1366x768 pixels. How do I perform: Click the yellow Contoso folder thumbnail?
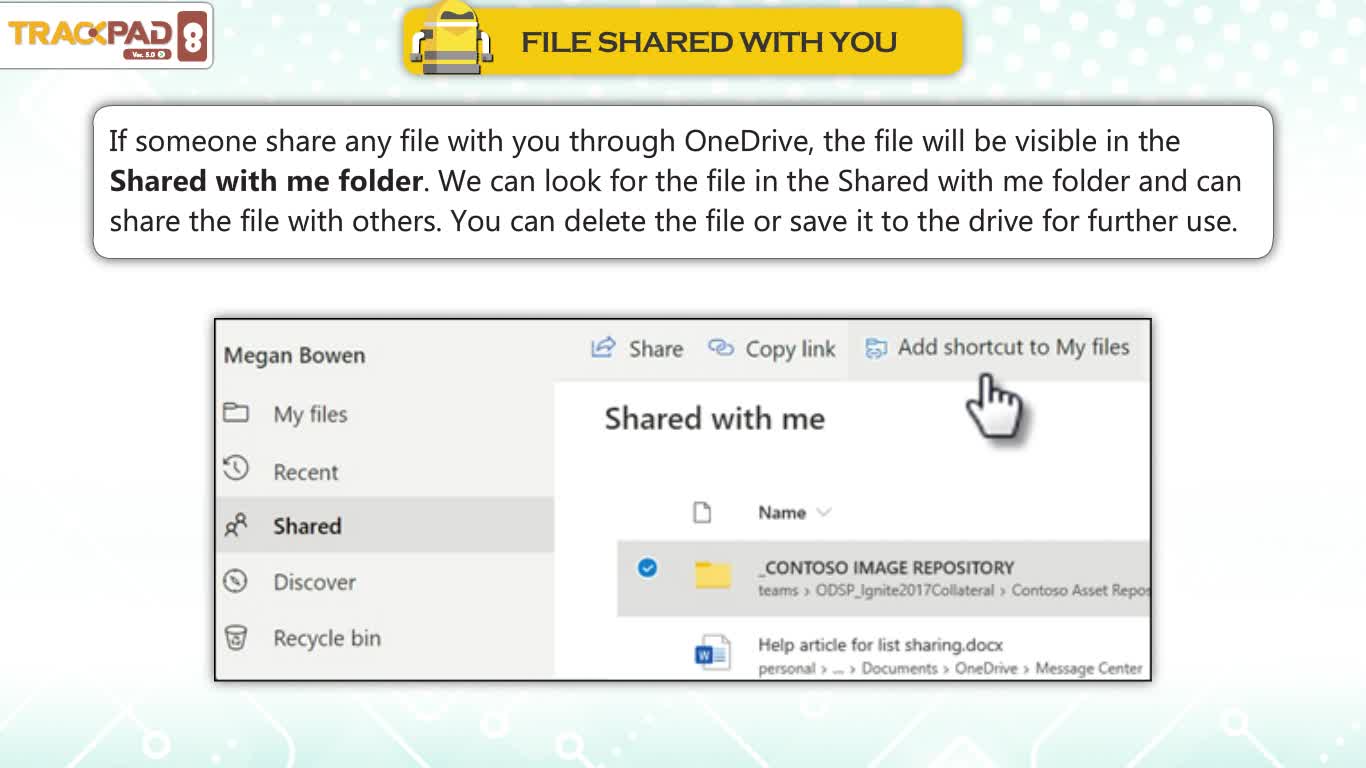point(713,575)
